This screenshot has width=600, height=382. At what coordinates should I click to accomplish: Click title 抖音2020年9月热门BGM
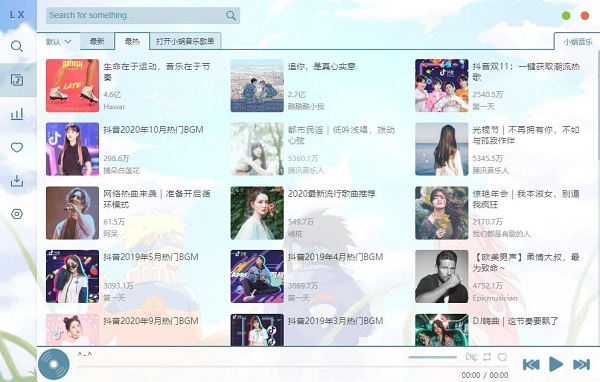tap(151, 321)
